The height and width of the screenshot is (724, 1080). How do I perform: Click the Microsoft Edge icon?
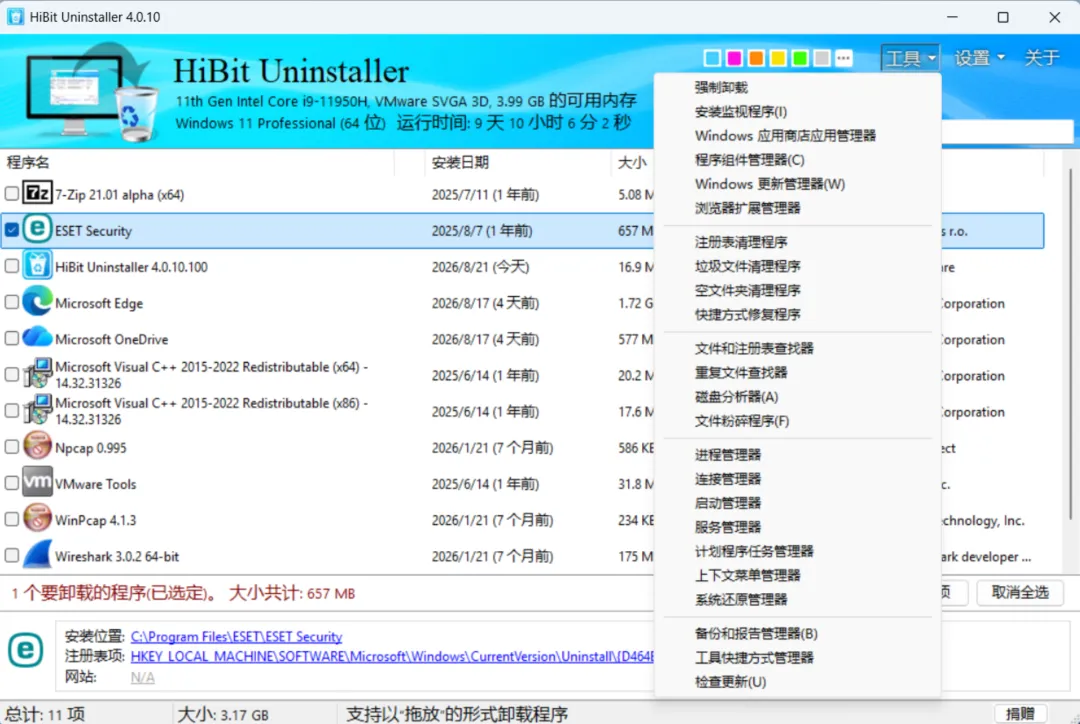click(37, 301)
